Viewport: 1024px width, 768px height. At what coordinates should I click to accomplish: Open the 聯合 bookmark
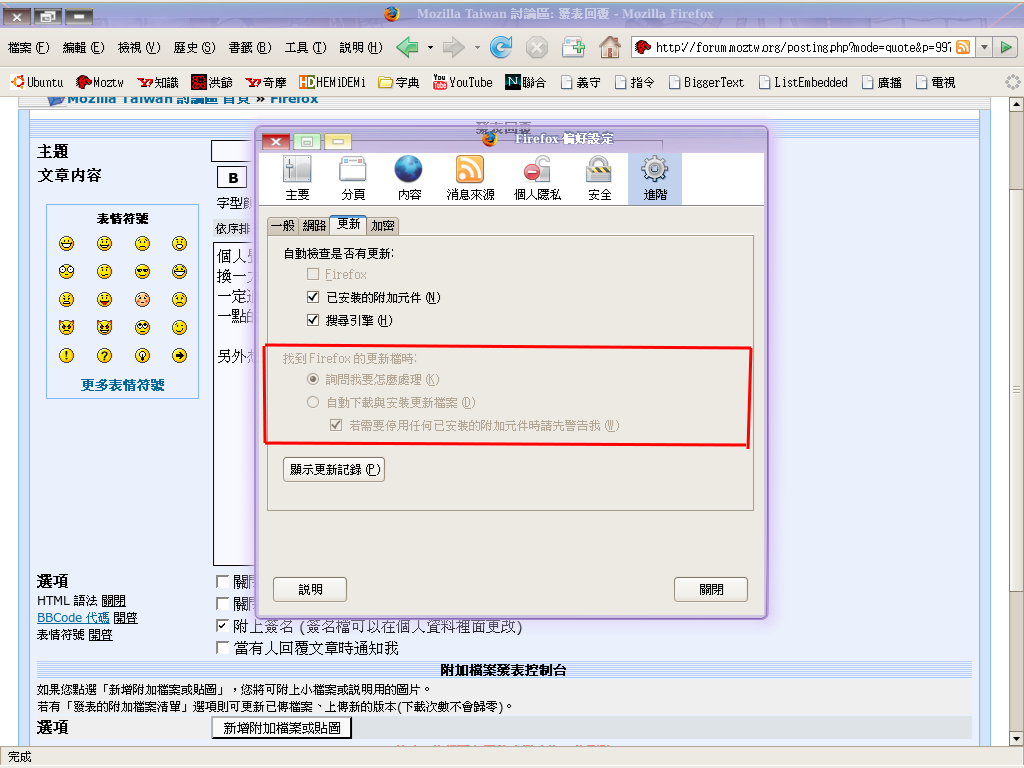(x=526, y=82)
